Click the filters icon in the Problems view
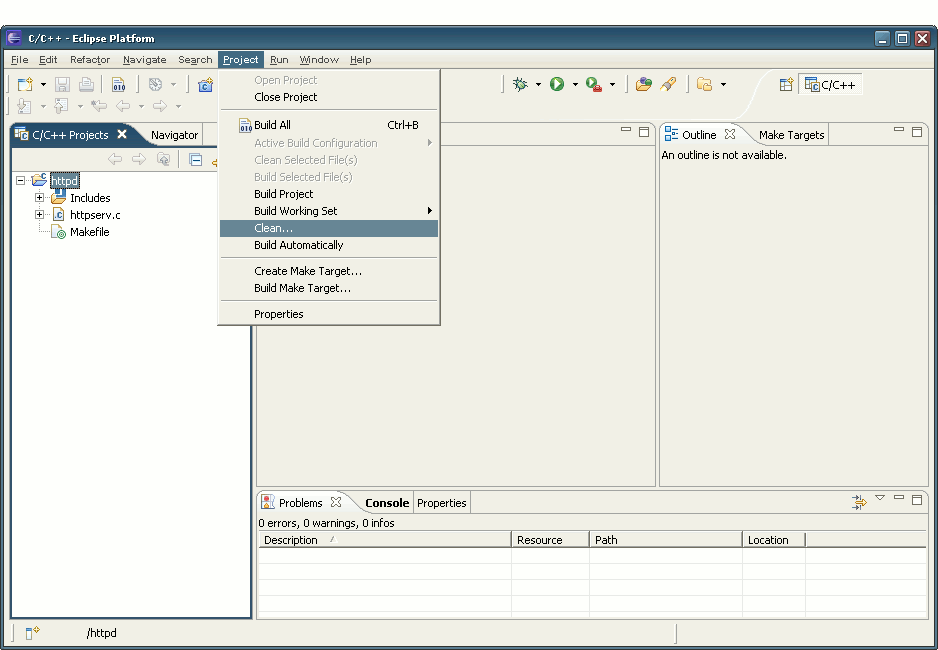 [x=859, y=502]
